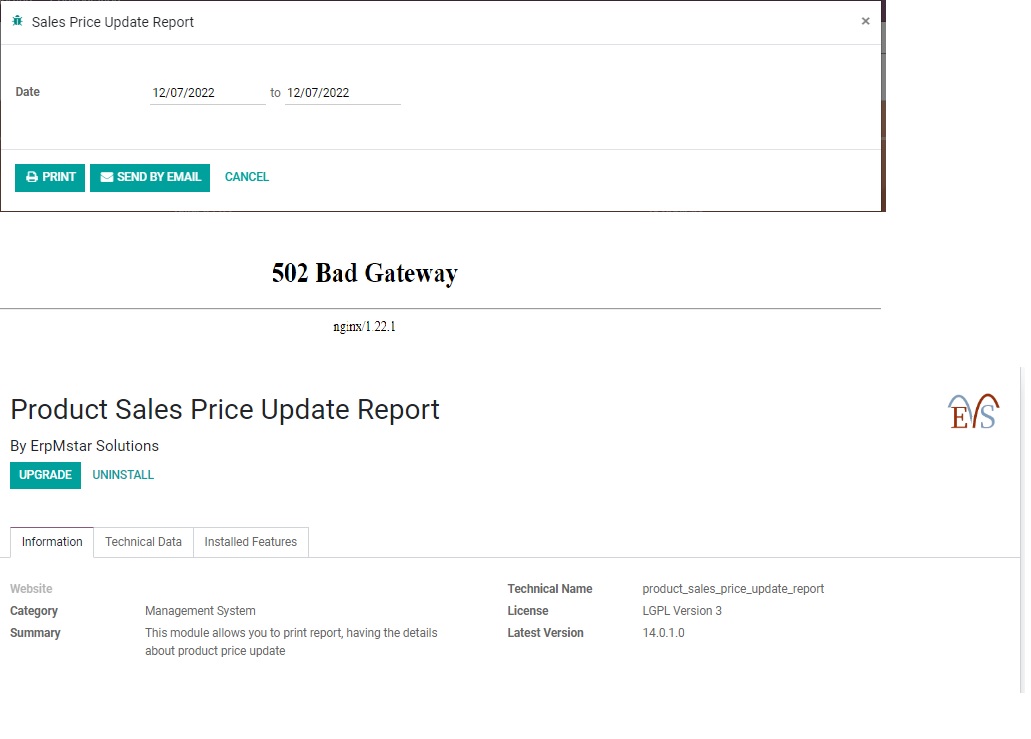Click the 'By ErpMstar Solutions' author link
Viewport: 1031px width, 739px height.
84,446
